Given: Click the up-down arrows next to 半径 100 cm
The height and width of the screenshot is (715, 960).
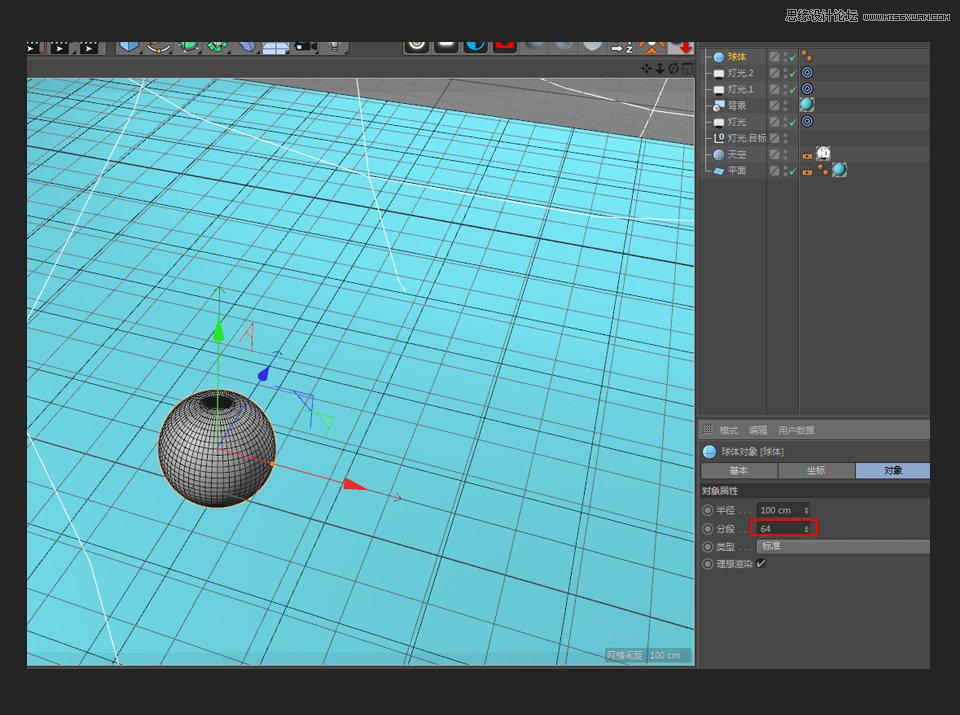Looking at the screenshot, I should 806,510.
